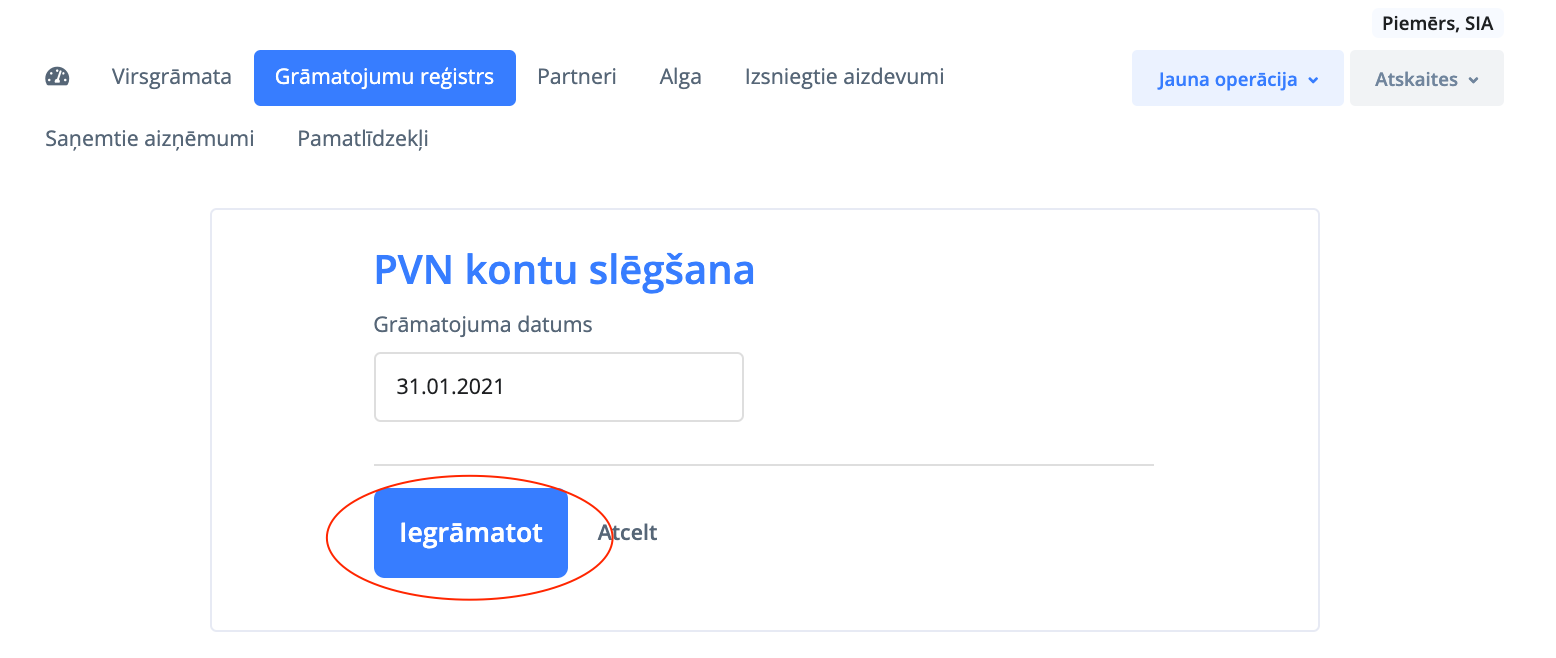Focus the Grāmatojuma datums date field
Viewport: 1556px width, 658px height.
coord(558,386)
